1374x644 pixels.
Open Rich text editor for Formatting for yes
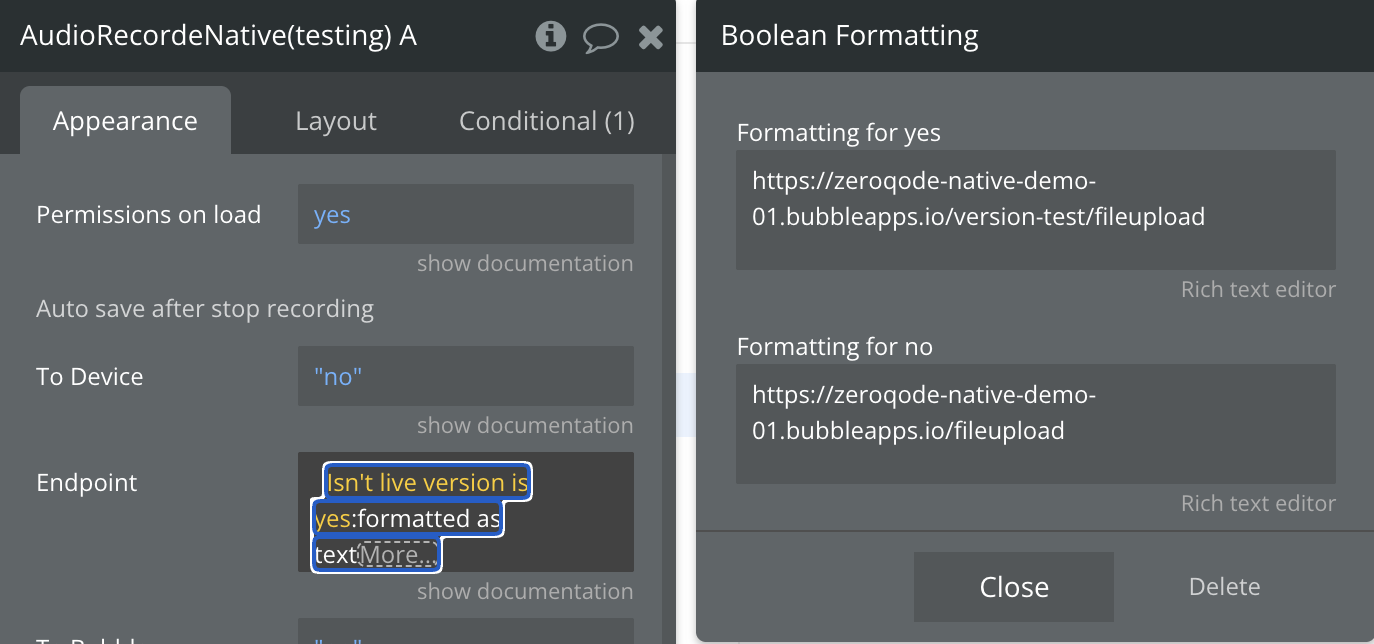point(1257,289)
